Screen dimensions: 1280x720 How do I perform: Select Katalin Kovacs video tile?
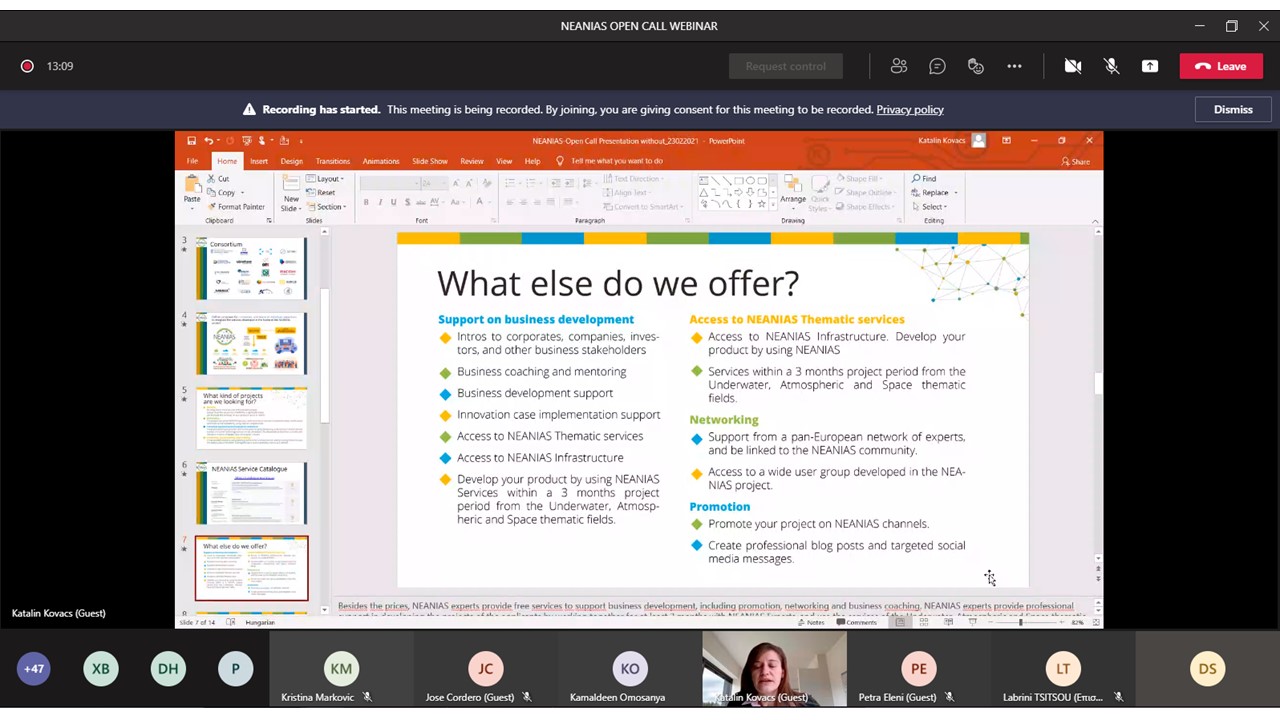774,669
